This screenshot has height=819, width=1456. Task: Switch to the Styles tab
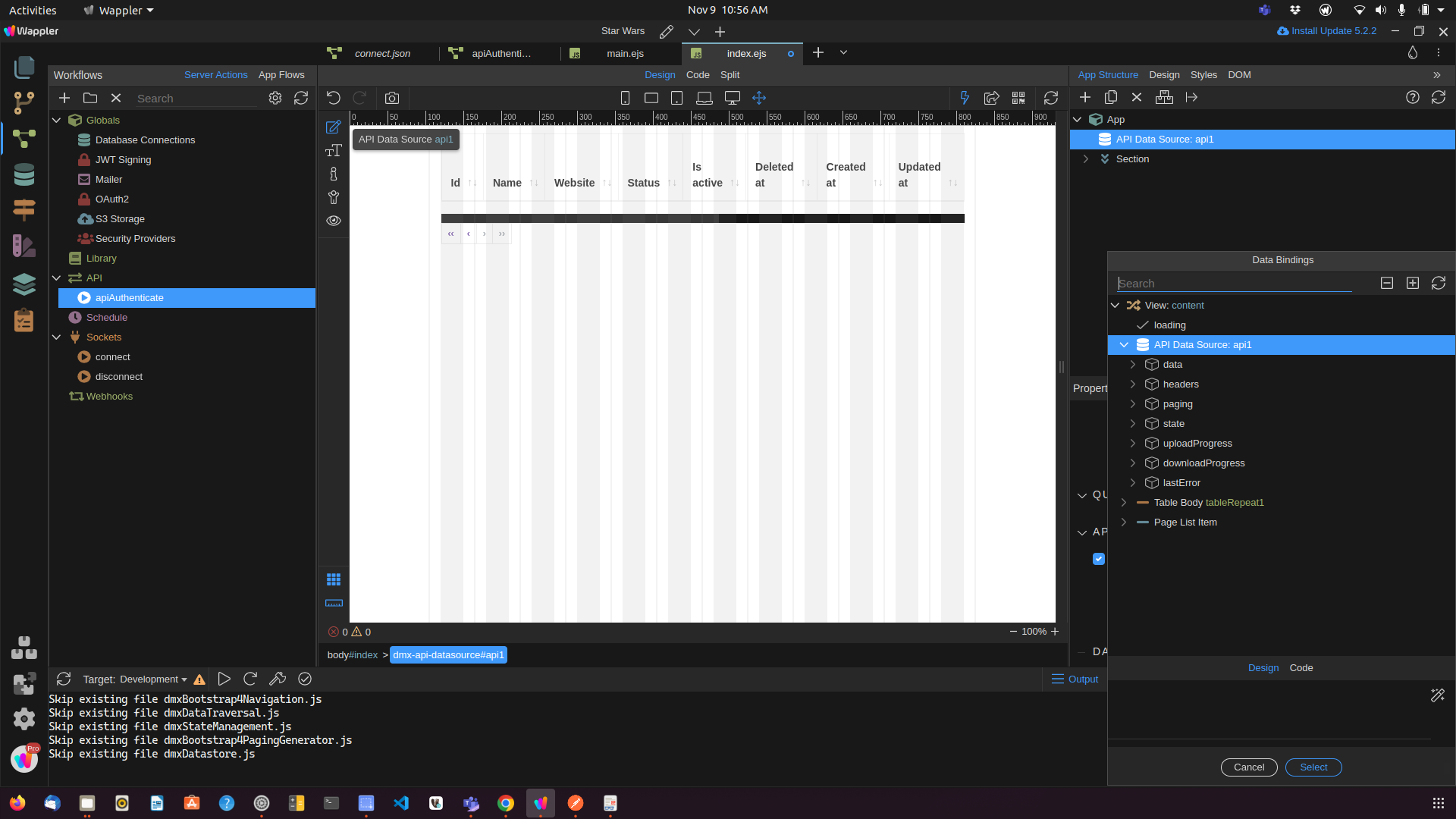(x=1203, y=75)
